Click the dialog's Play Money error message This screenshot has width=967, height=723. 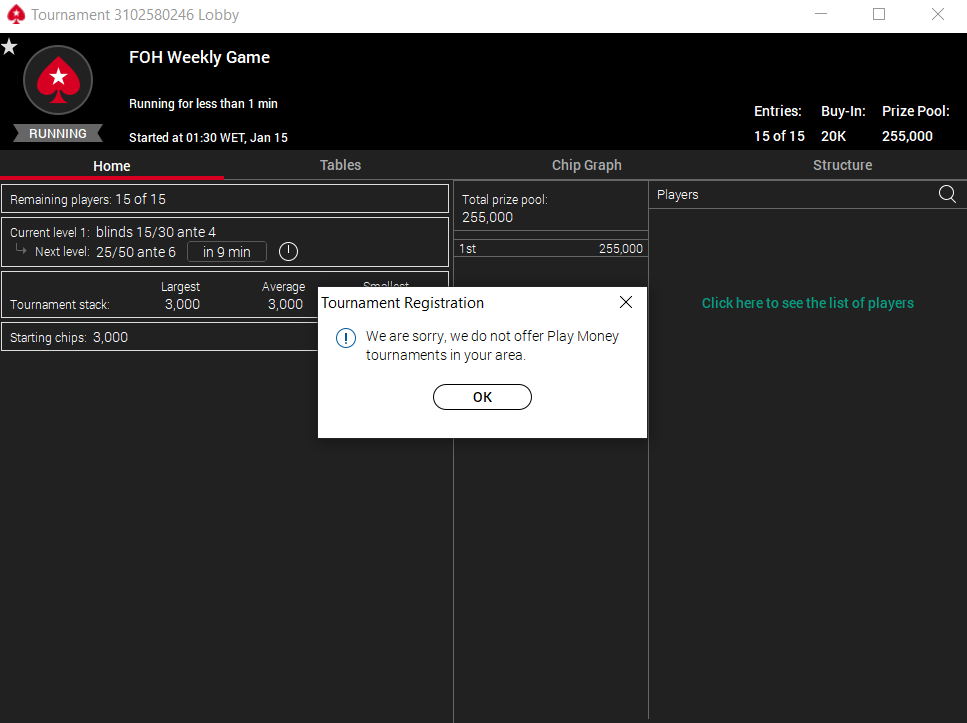tap(492, 345)
